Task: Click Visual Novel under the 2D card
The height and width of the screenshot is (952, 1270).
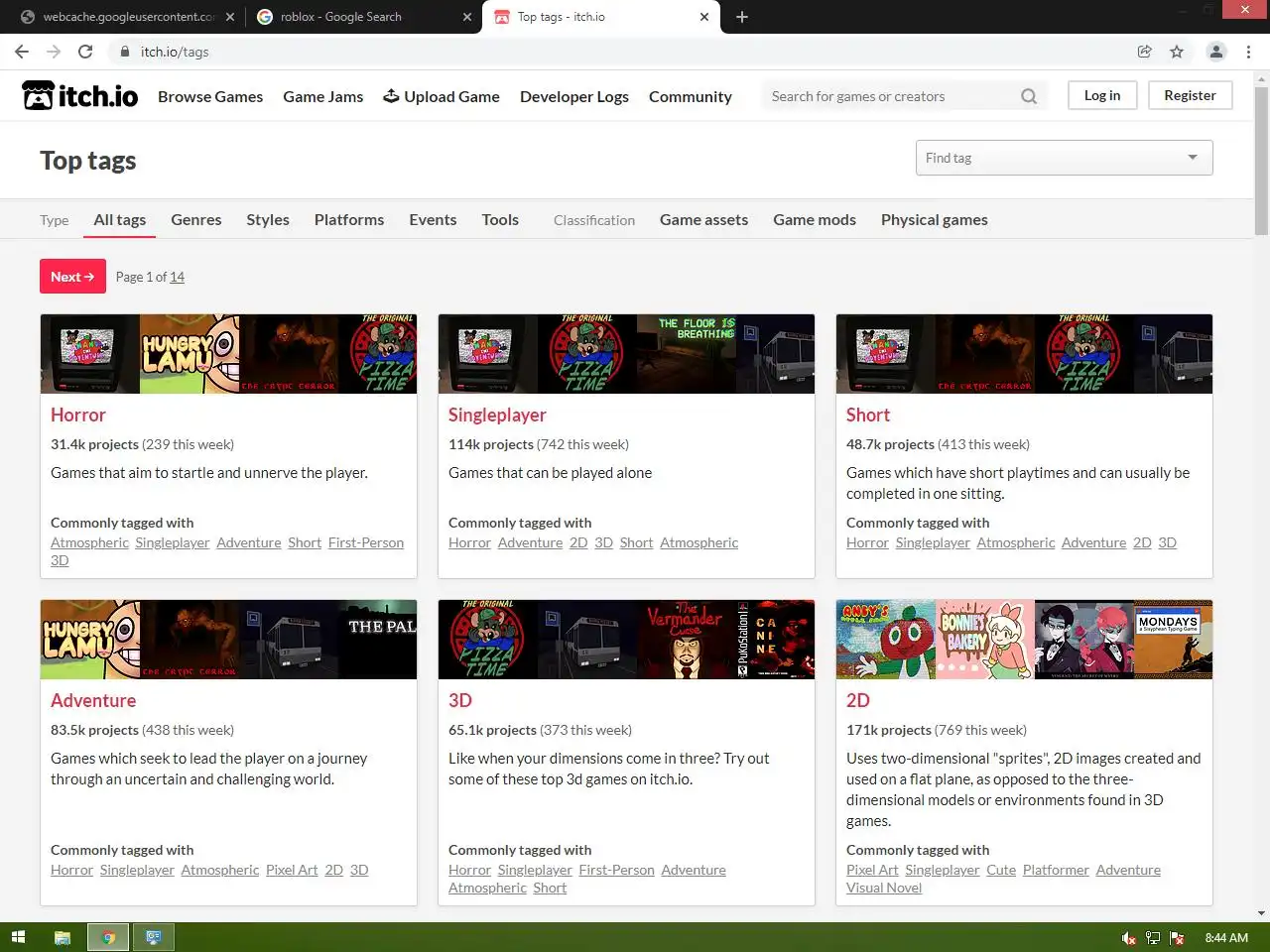Action: [884, 888]
